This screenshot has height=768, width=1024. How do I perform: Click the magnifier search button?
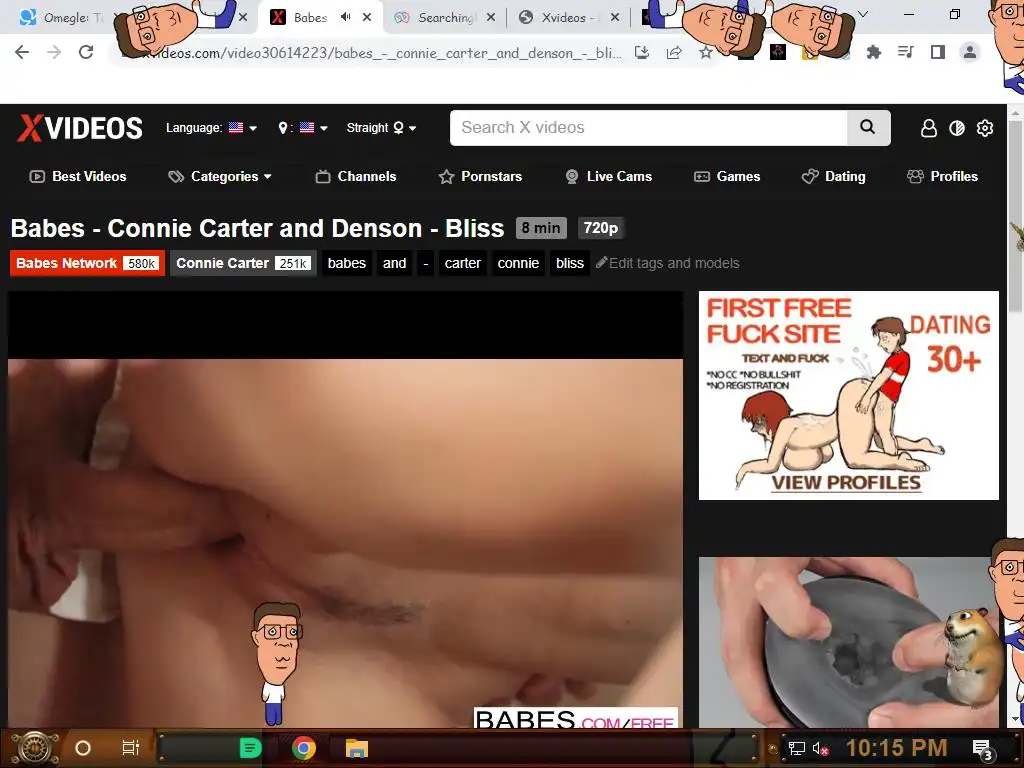(868, 127)
